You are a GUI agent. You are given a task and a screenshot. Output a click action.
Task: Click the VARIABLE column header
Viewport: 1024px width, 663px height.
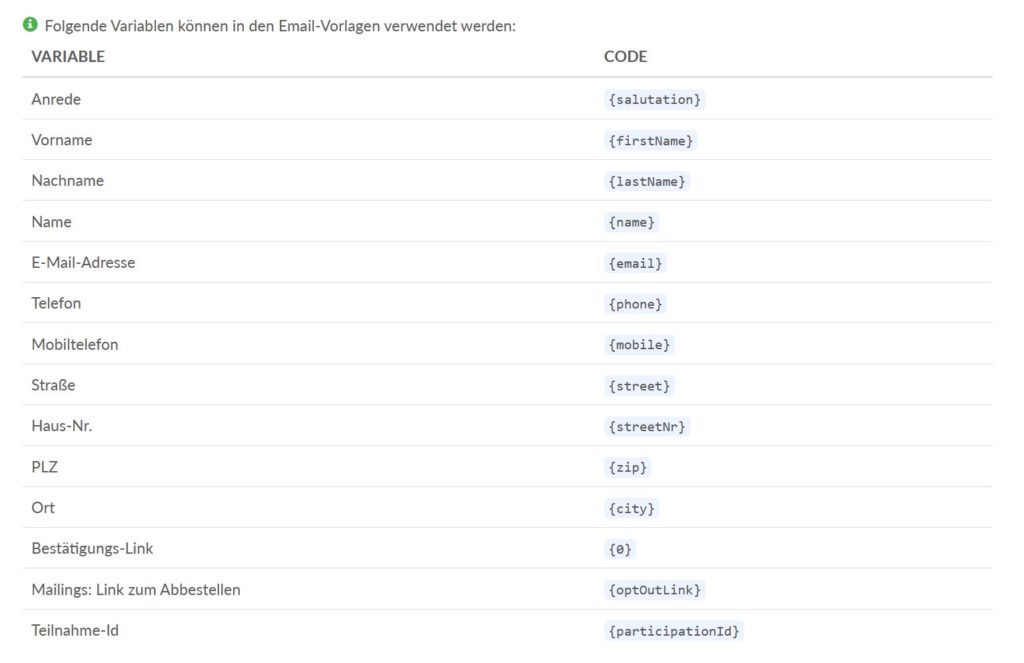(68, 56)
